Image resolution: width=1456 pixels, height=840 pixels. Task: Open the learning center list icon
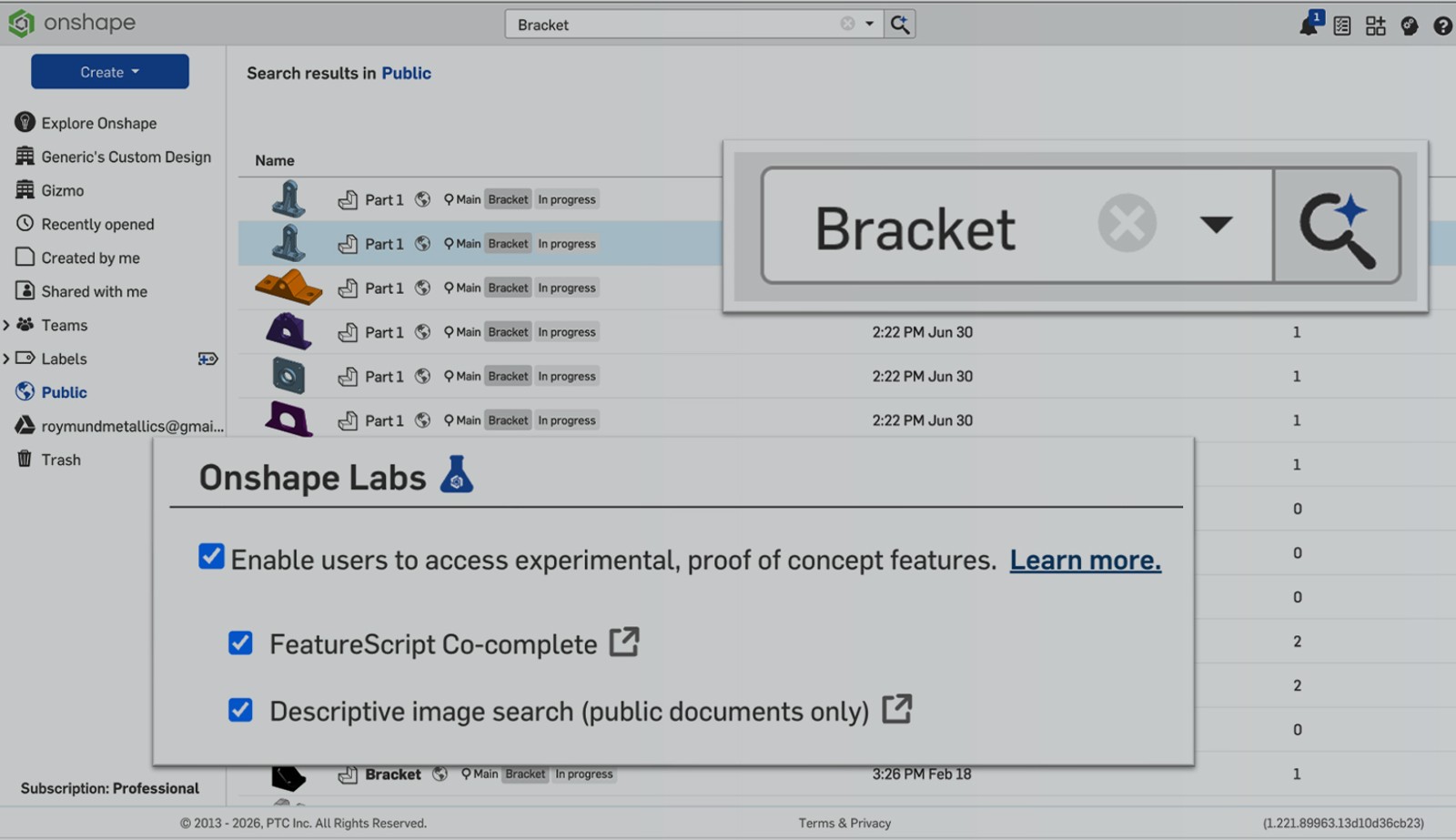pyautogui.click(x=1342, y=25)
